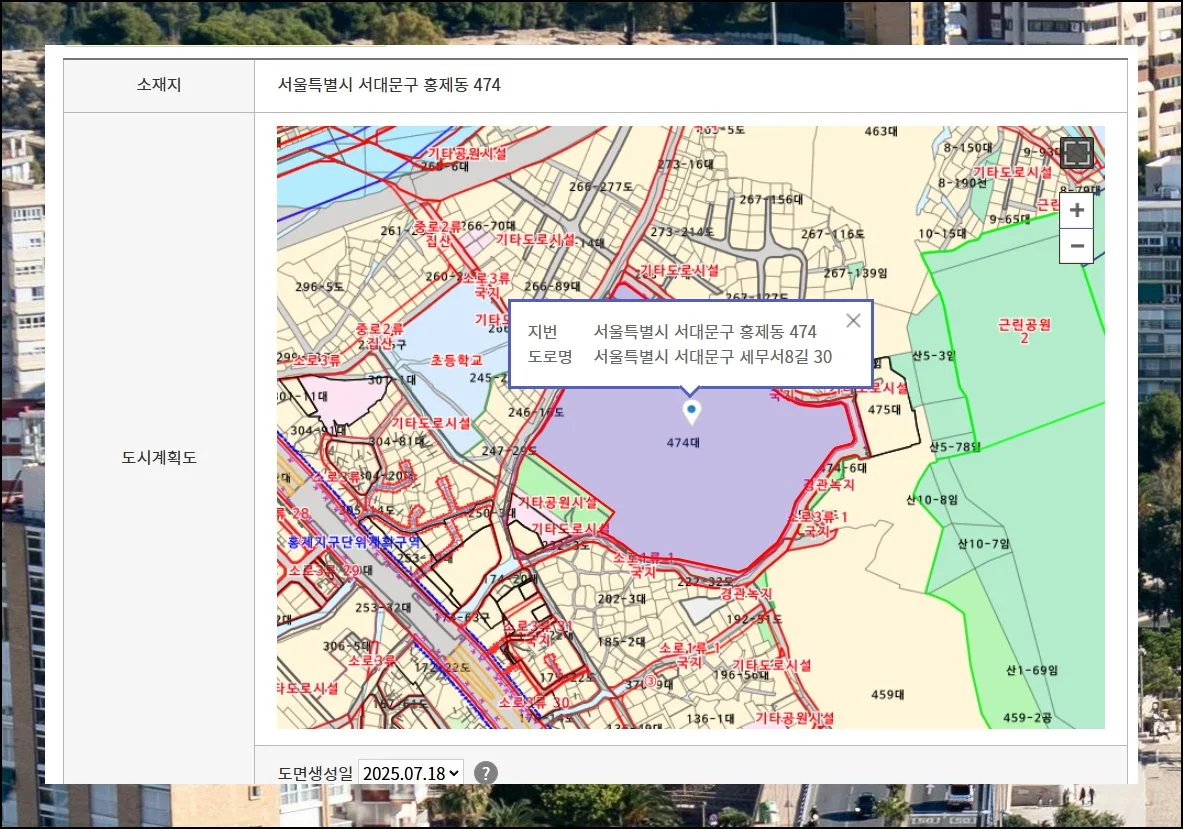The image size is (1183, 829).
Task: Click the 근린공원 2 park label
Action: (1025, 332)
